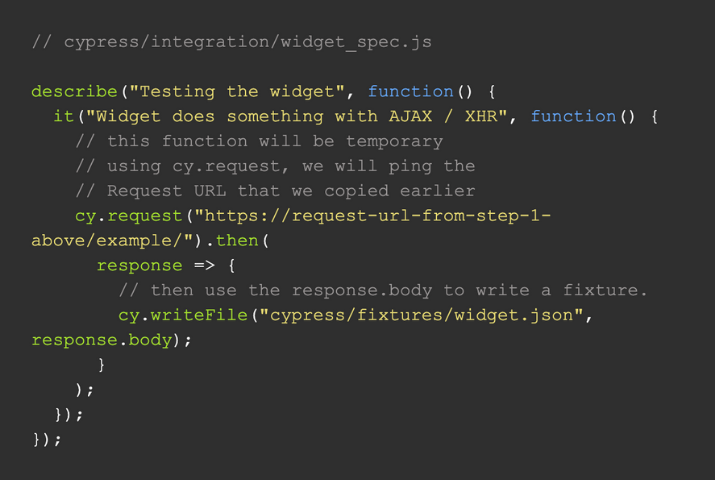Screen dimensions: 715x480
Task: Click the 'function' keyword on the describe line
Action: pos(411,91)
